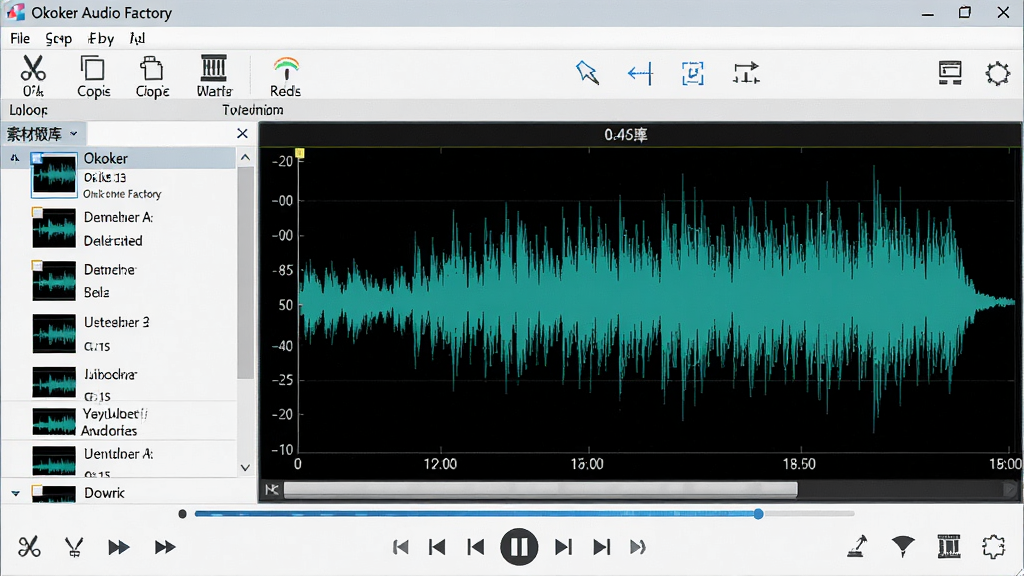Click the bottom-left scissors icon

[x=29, y=547]
